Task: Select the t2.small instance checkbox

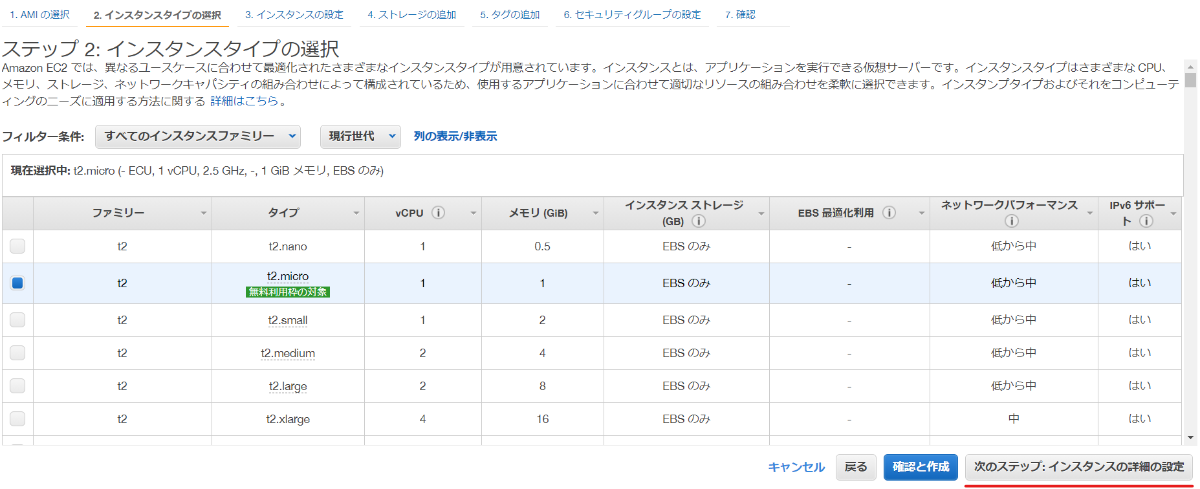Action: tap(17, 320)
